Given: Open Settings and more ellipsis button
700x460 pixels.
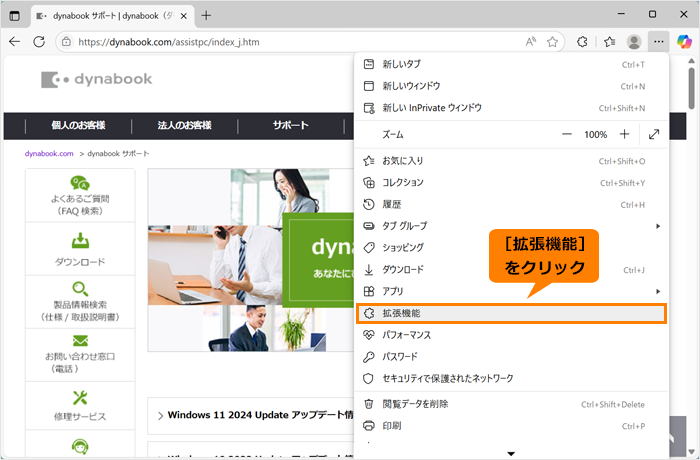Looking at the screenshot, I should tap(658, 42).
